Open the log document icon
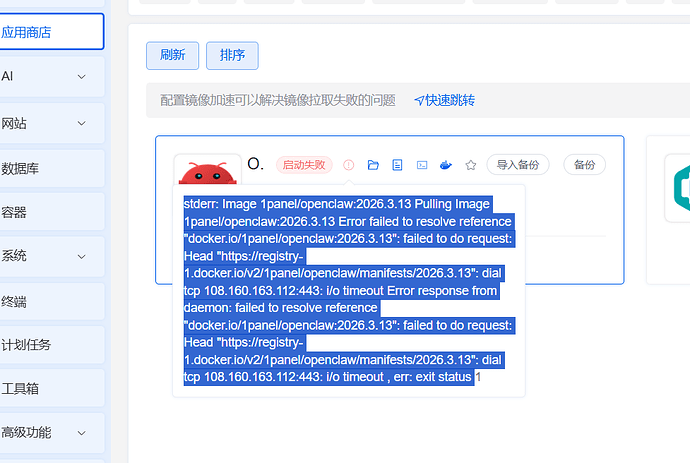690x463 pixels. click(397, 165)
